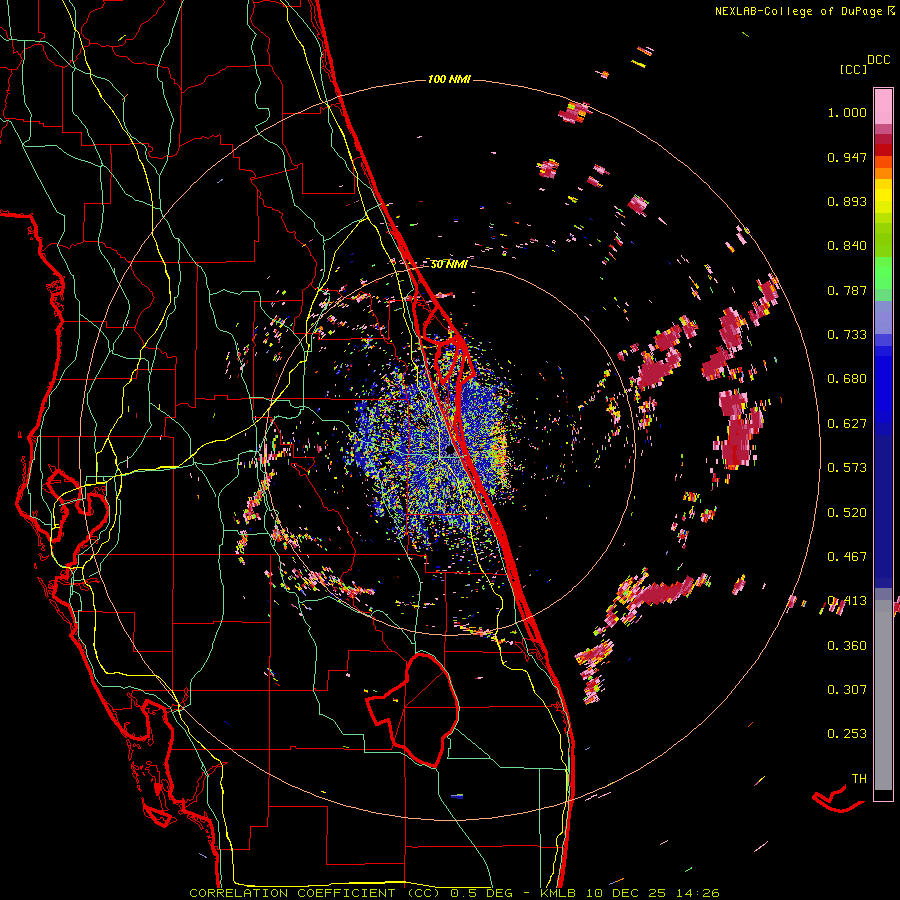
Task: Click the TH threshold label
Action: pos(859,779)
